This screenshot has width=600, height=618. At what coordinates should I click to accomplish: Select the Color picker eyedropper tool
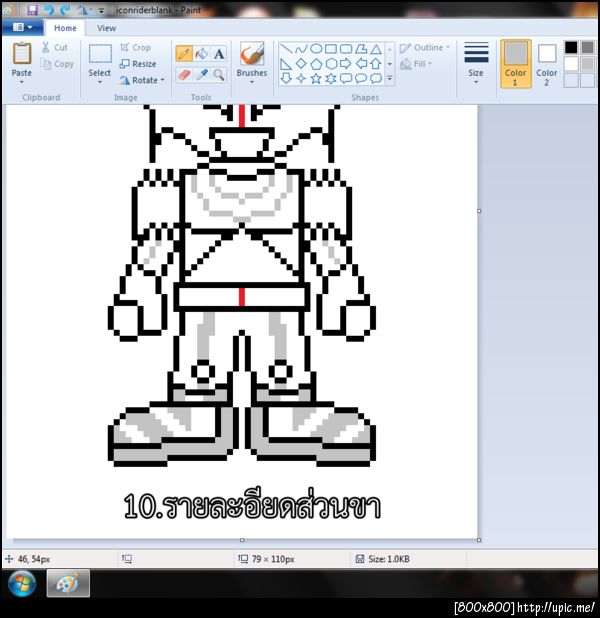[202, 74]
